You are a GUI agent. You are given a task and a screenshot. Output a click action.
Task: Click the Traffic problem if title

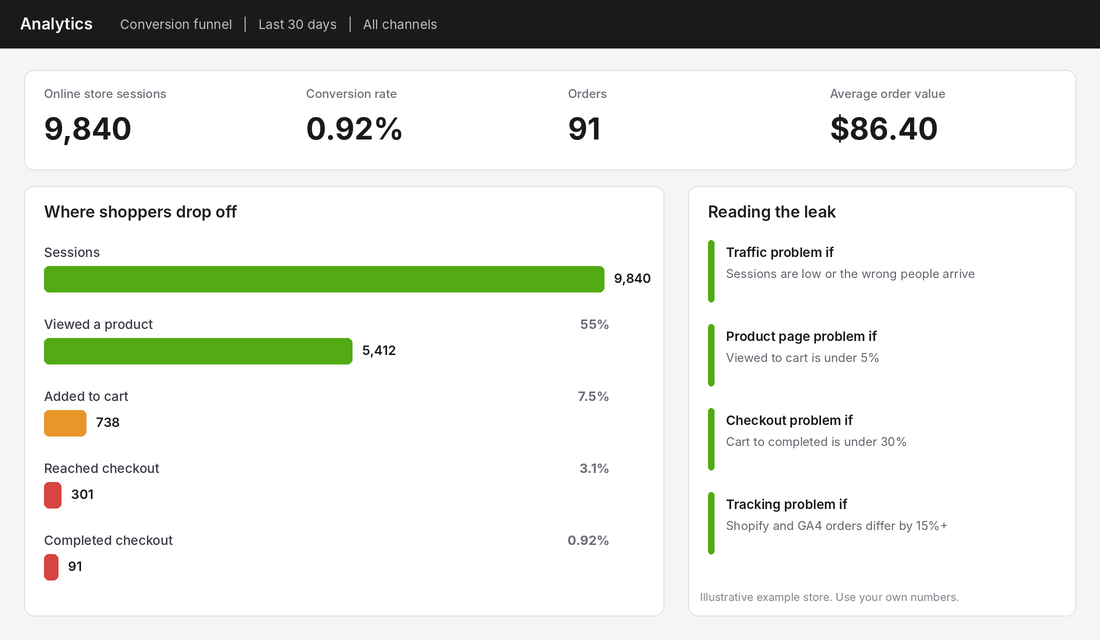click(779, 253)
